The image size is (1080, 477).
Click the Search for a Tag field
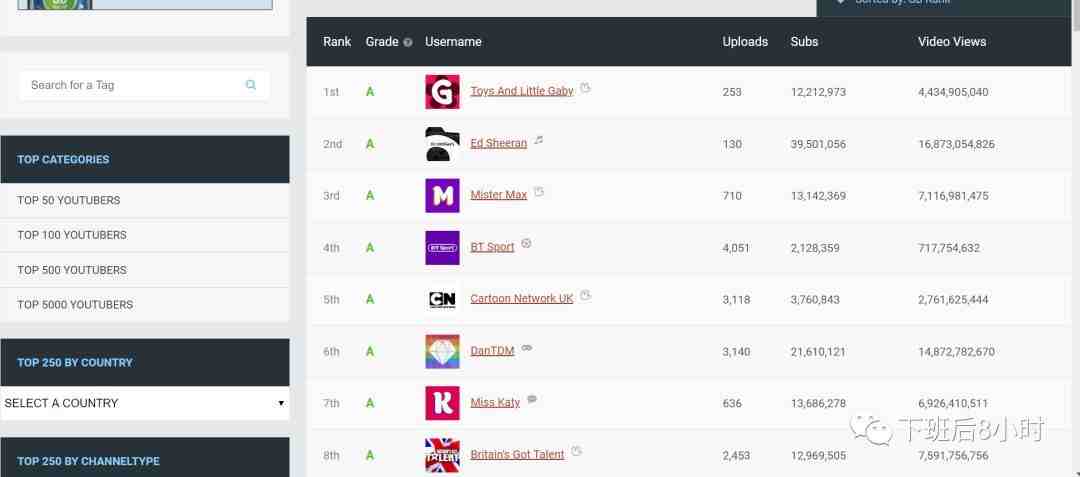pyautogui.click(x=134, y=85)
